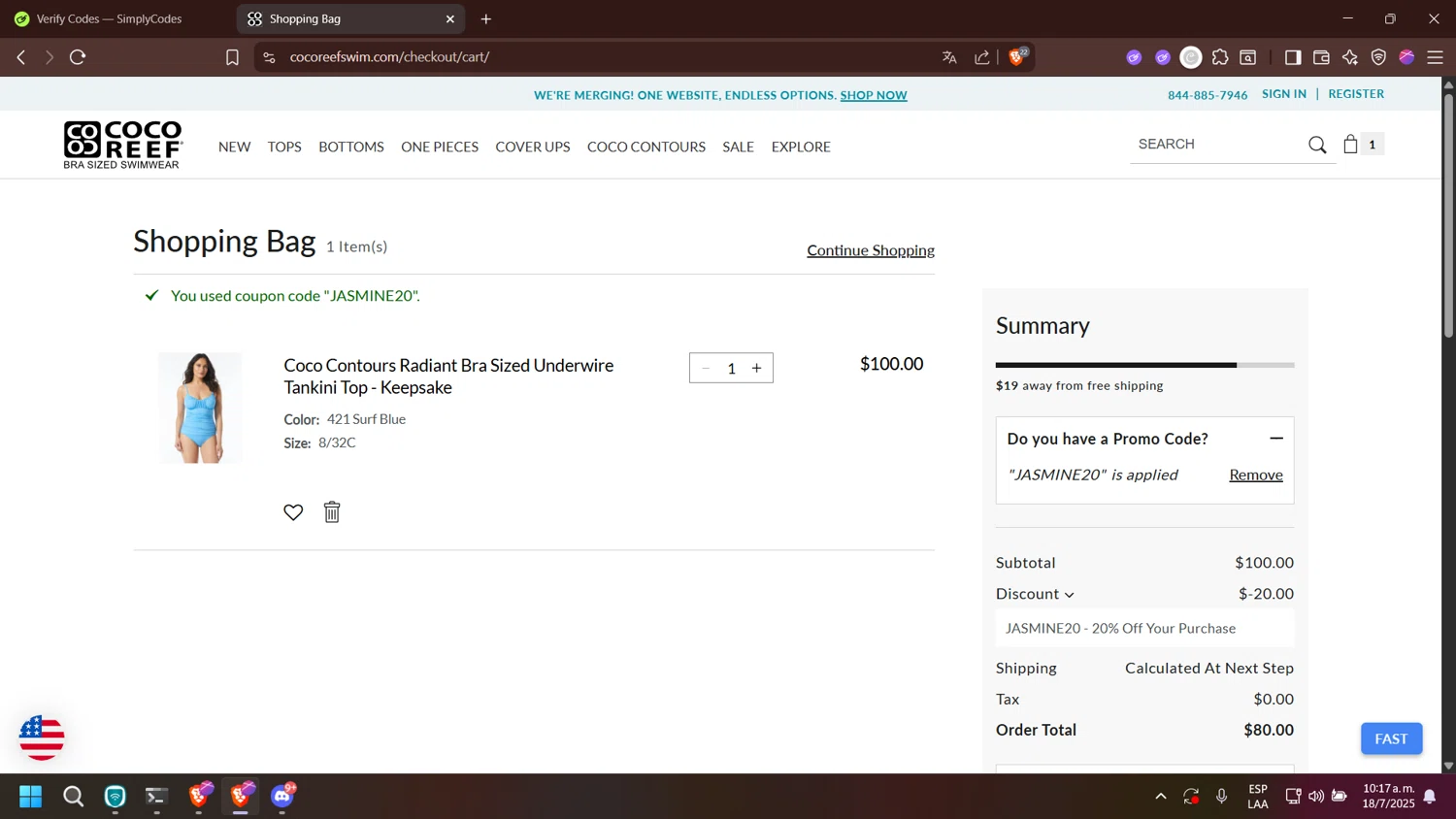The width and height of the screenshot is (1456, 819).
Task: Click the SHOP NOW banner link
Action: pyautogui.click(x=874, y=95)
